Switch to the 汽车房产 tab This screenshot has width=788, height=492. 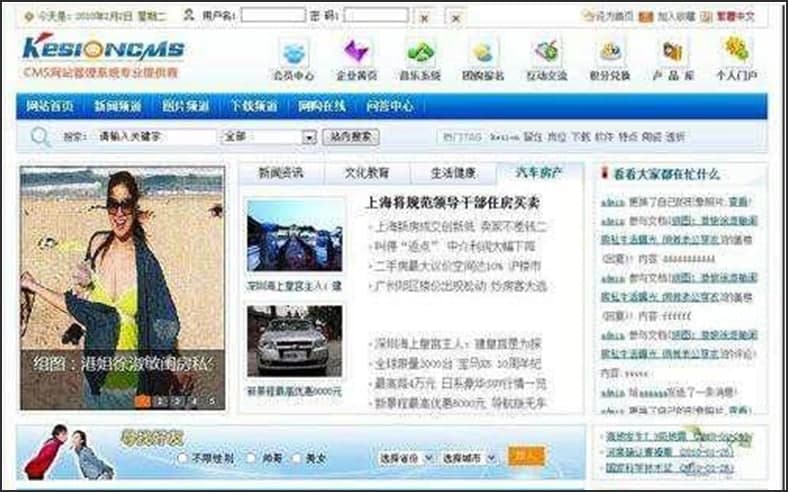pyautogui.click(x=539, y=173)
